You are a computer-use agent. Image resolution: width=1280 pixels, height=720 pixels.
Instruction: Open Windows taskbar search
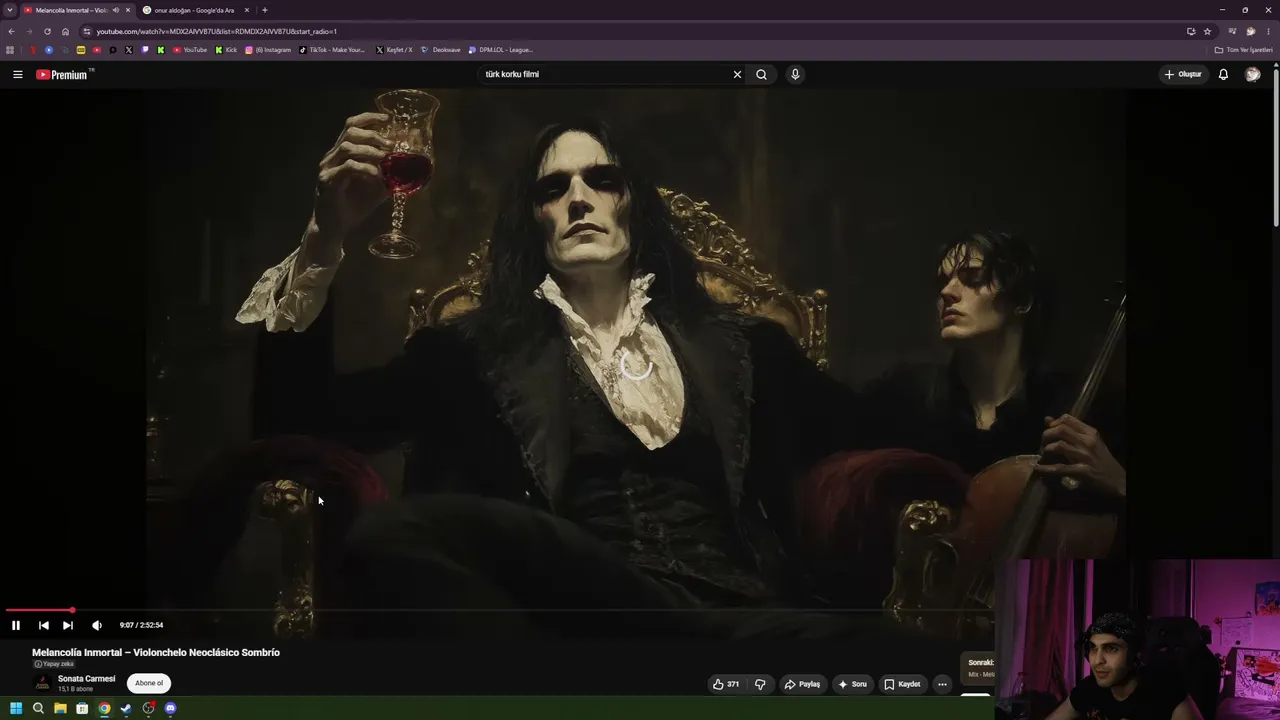click(38, 709)
